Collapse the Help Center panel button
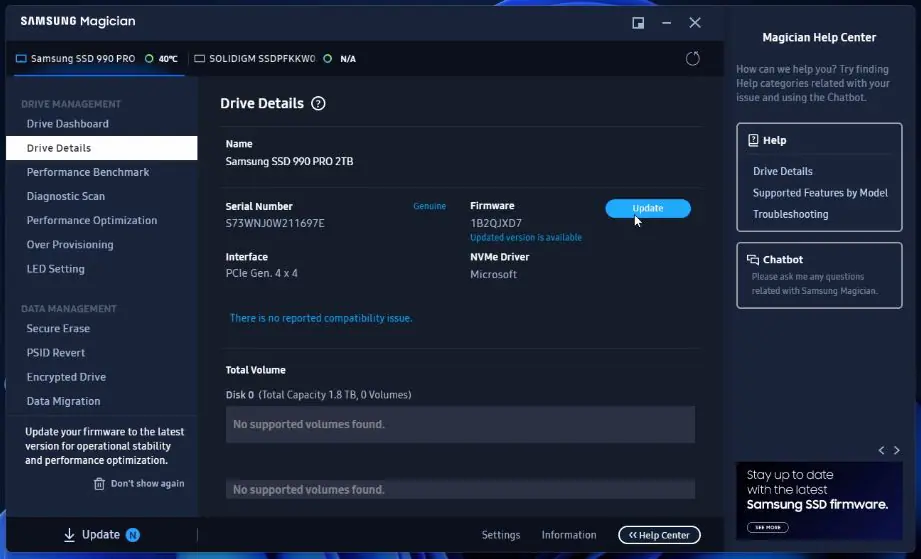The height and width of the screenshot is (559, 921). 659,535
